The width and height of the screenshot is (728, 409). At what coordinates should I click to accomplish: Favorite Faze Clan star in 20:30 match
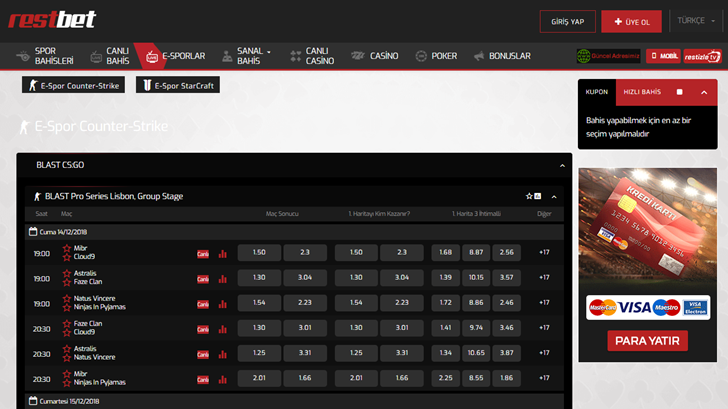click(x=67, y=324)
